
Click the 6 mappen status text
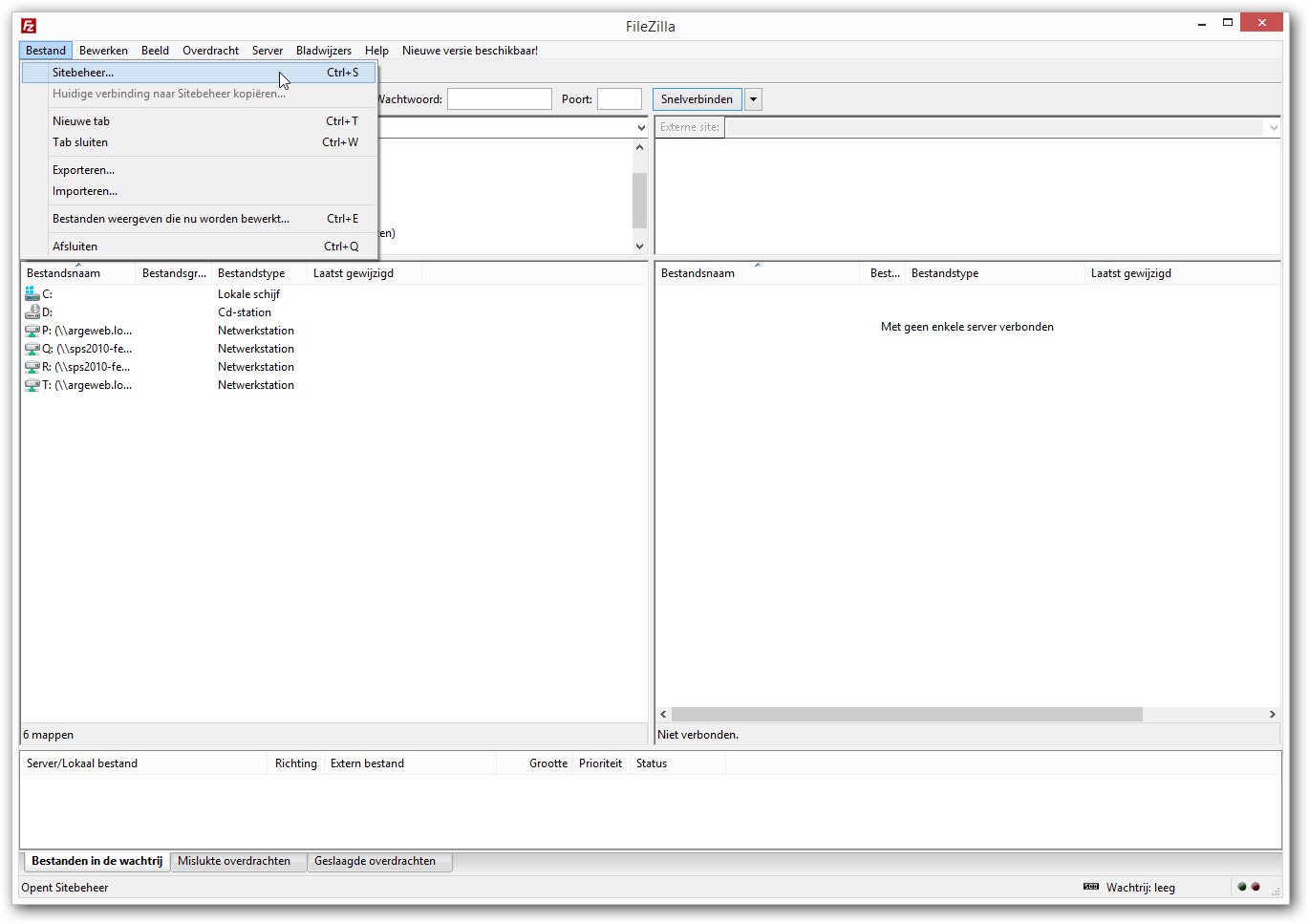coord(49,735)
